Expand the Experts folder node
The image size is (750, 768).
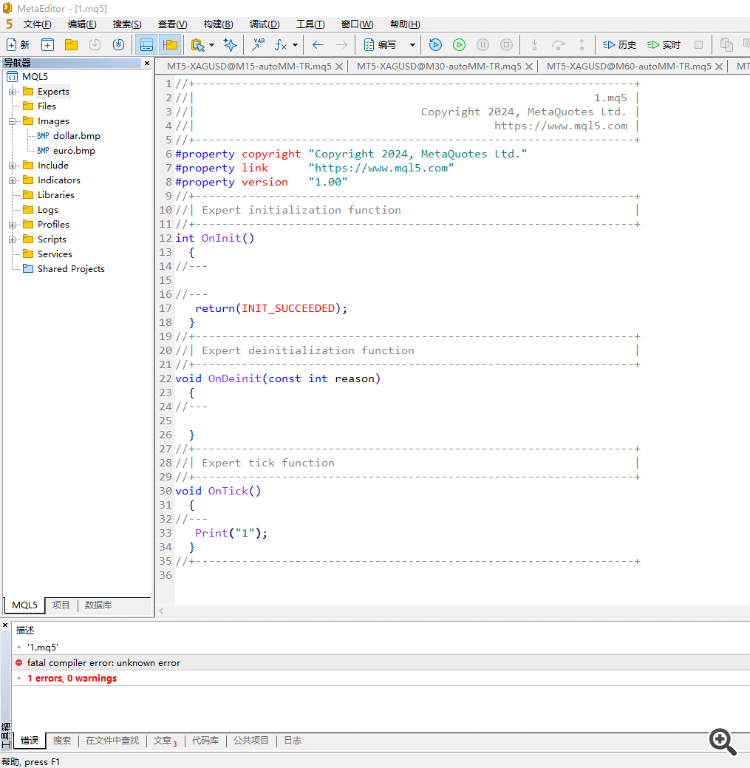click(12, 92)
